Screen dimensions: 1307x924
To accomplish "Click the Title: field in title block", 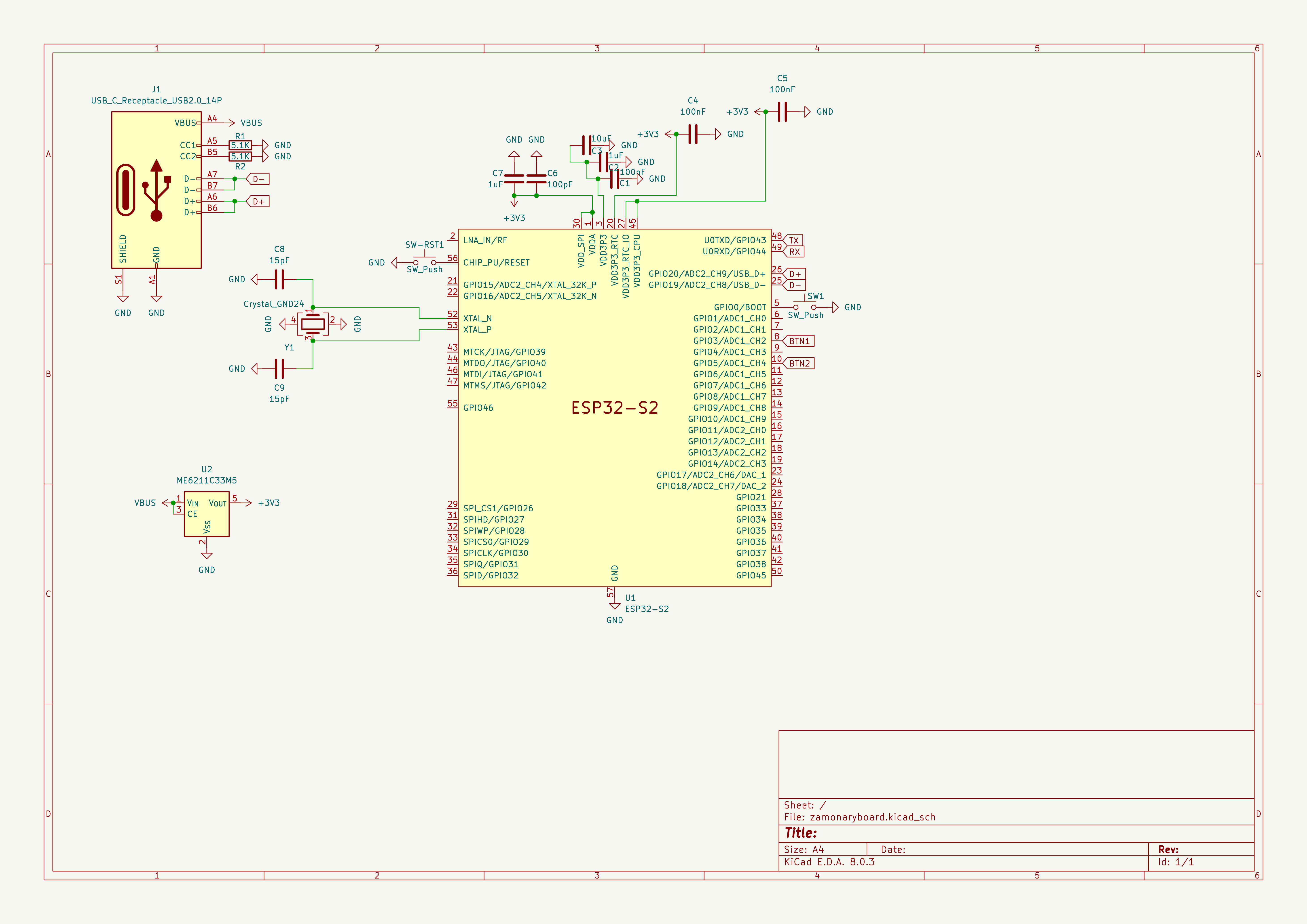I will point(800,833).
